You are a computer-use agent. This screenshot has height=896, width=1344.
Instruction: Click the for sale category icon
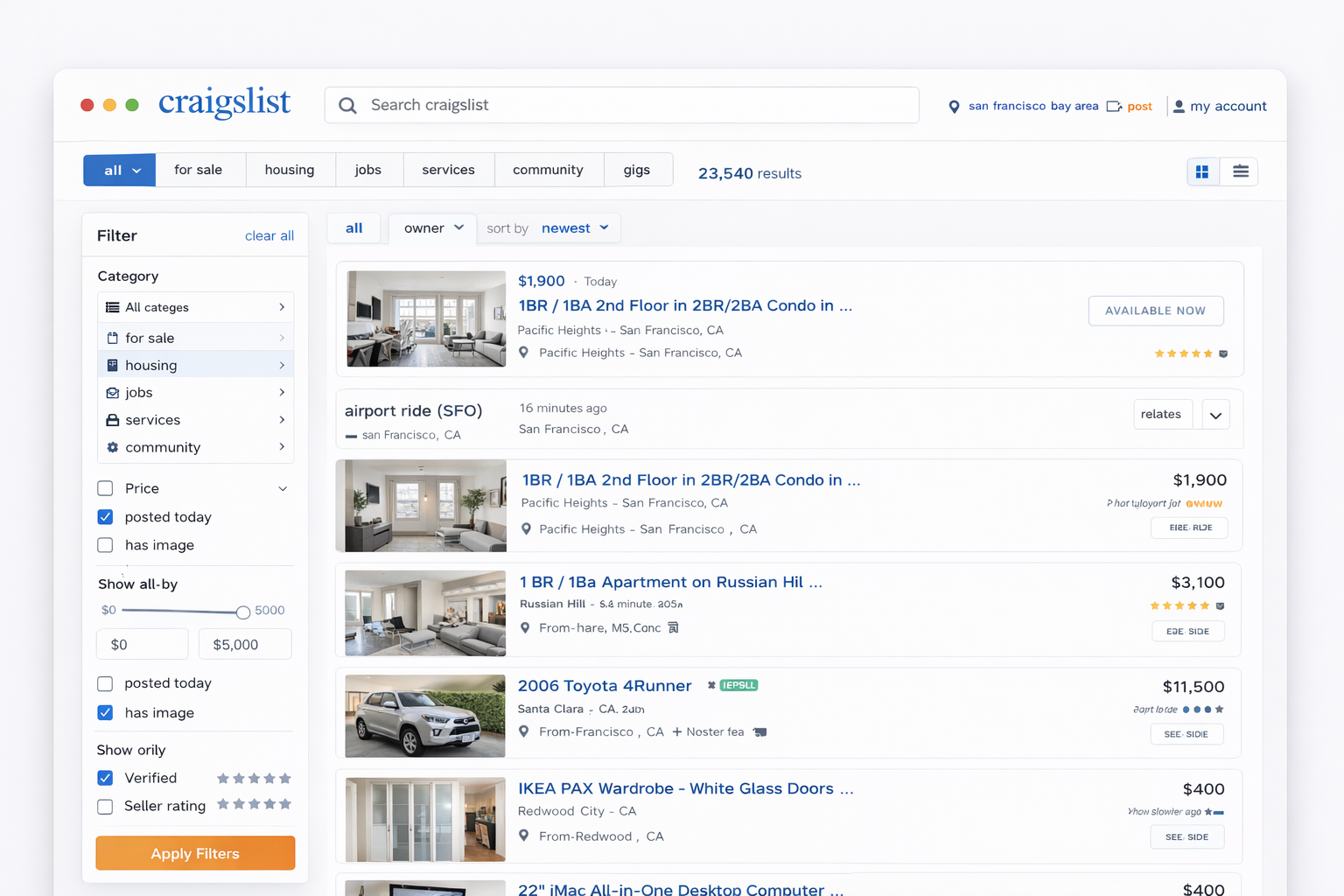[x=113, y=338]
